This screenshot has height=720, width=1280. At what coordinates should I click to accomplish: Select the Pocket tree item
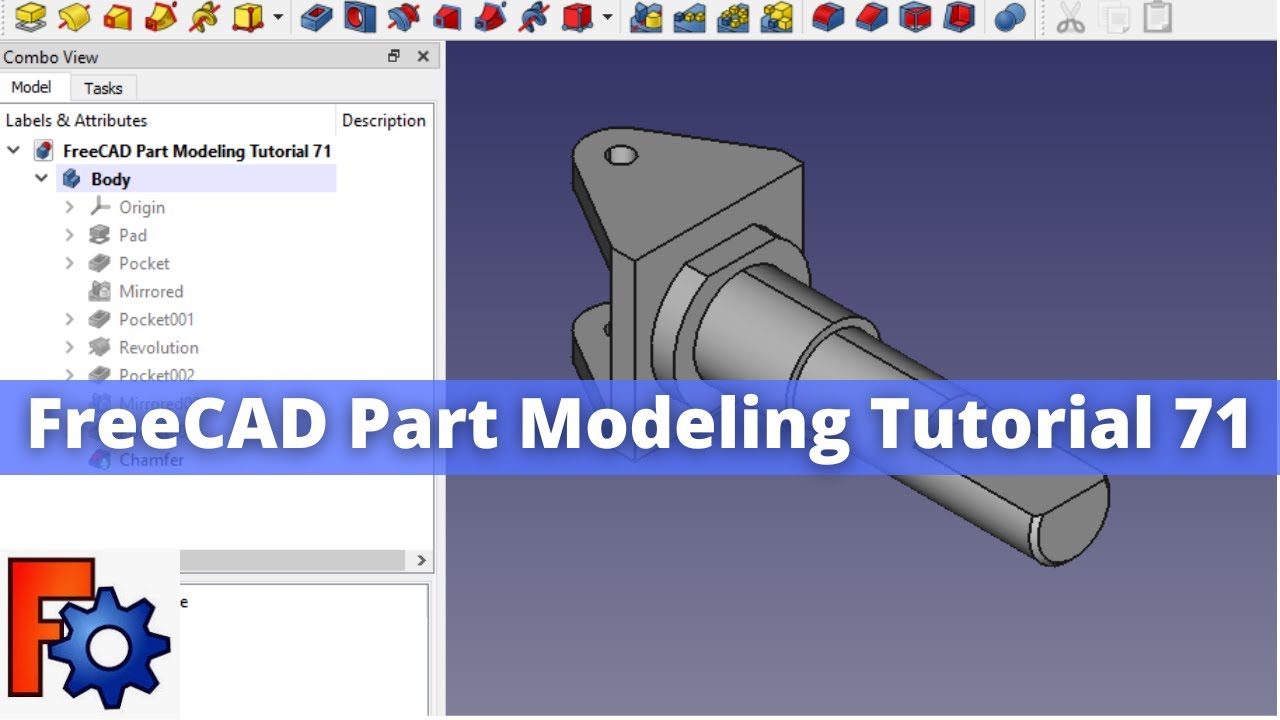pos(144,263)
